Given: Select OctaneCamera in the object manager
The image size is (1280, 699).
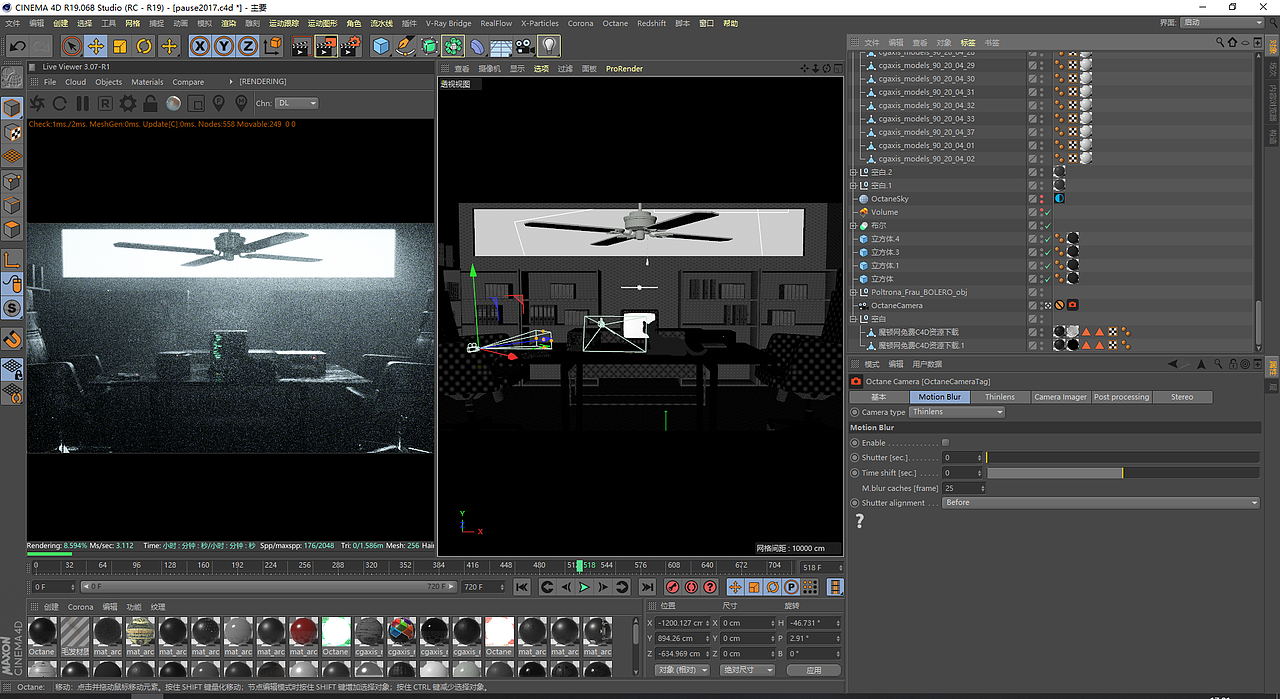Looking at the screenshot, I should (896, 305).
